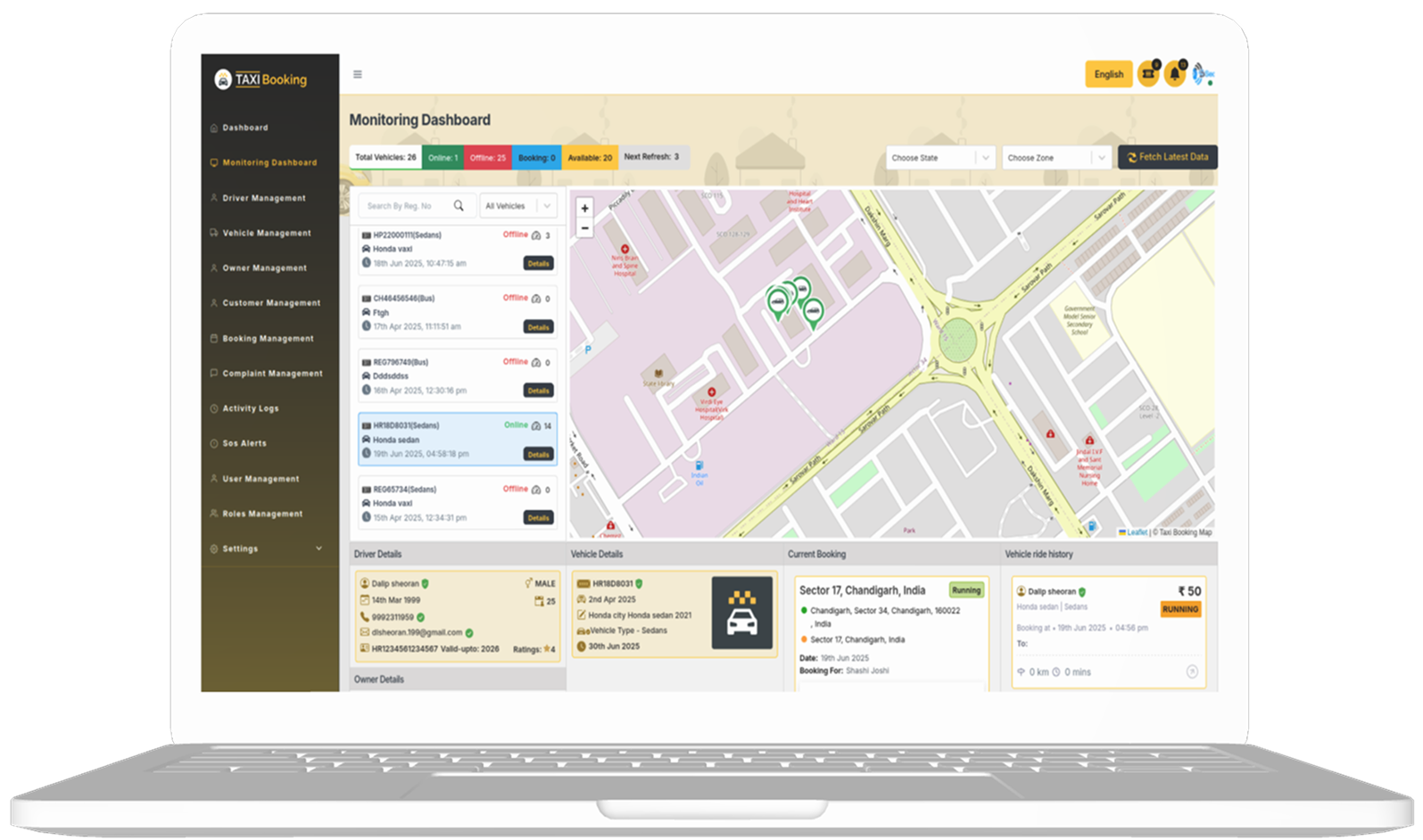Select the Available: 20 status filter

pyautogui.click(x=590, y=158)
